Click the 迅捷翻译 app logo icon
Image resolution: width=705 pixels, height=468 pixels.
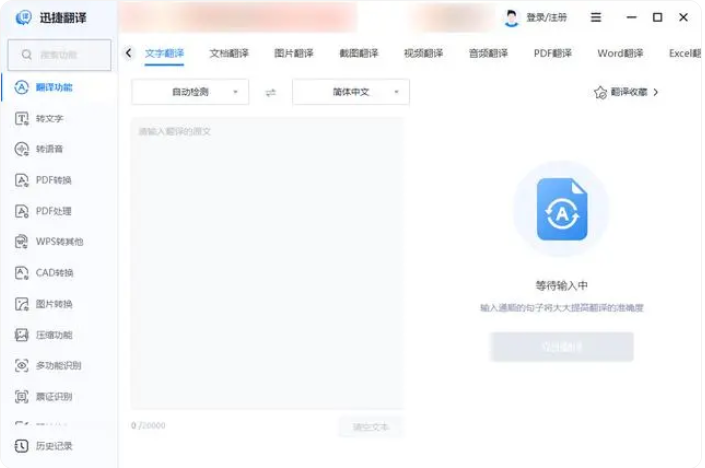coord(23,18)
